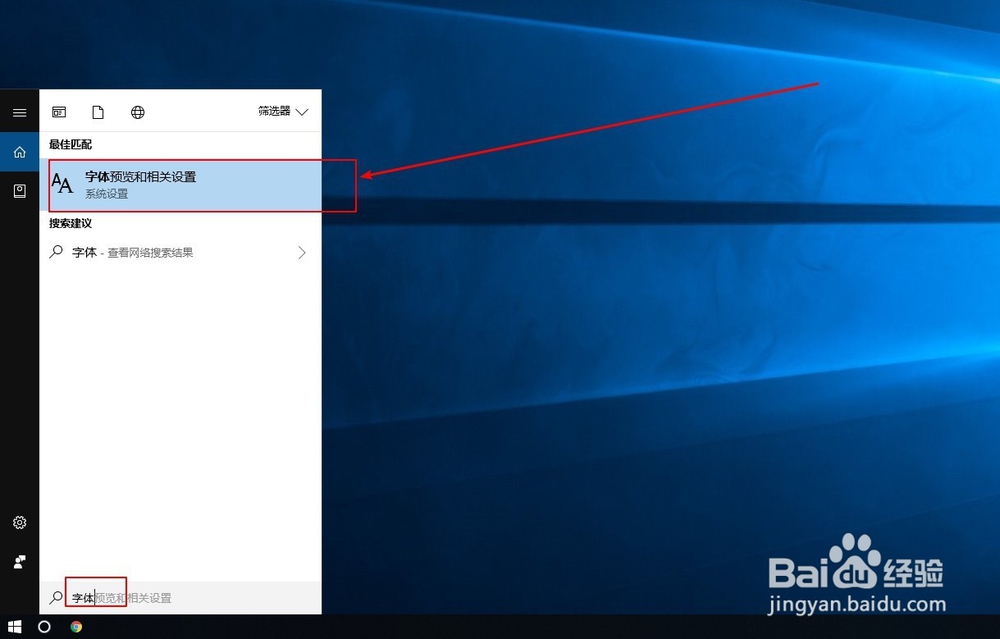Viewport: 1000px width, 639px height.
Task: Click the Feedback person icon in sidebar
Action: pyautogui.click(x=20, y=562)
